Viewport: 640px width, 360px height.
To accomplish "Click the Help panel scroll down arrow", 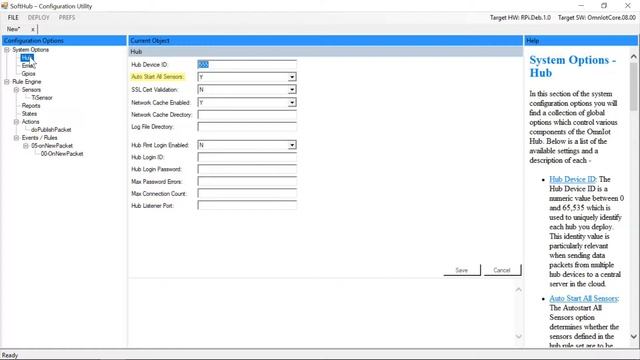I will 633,337.
